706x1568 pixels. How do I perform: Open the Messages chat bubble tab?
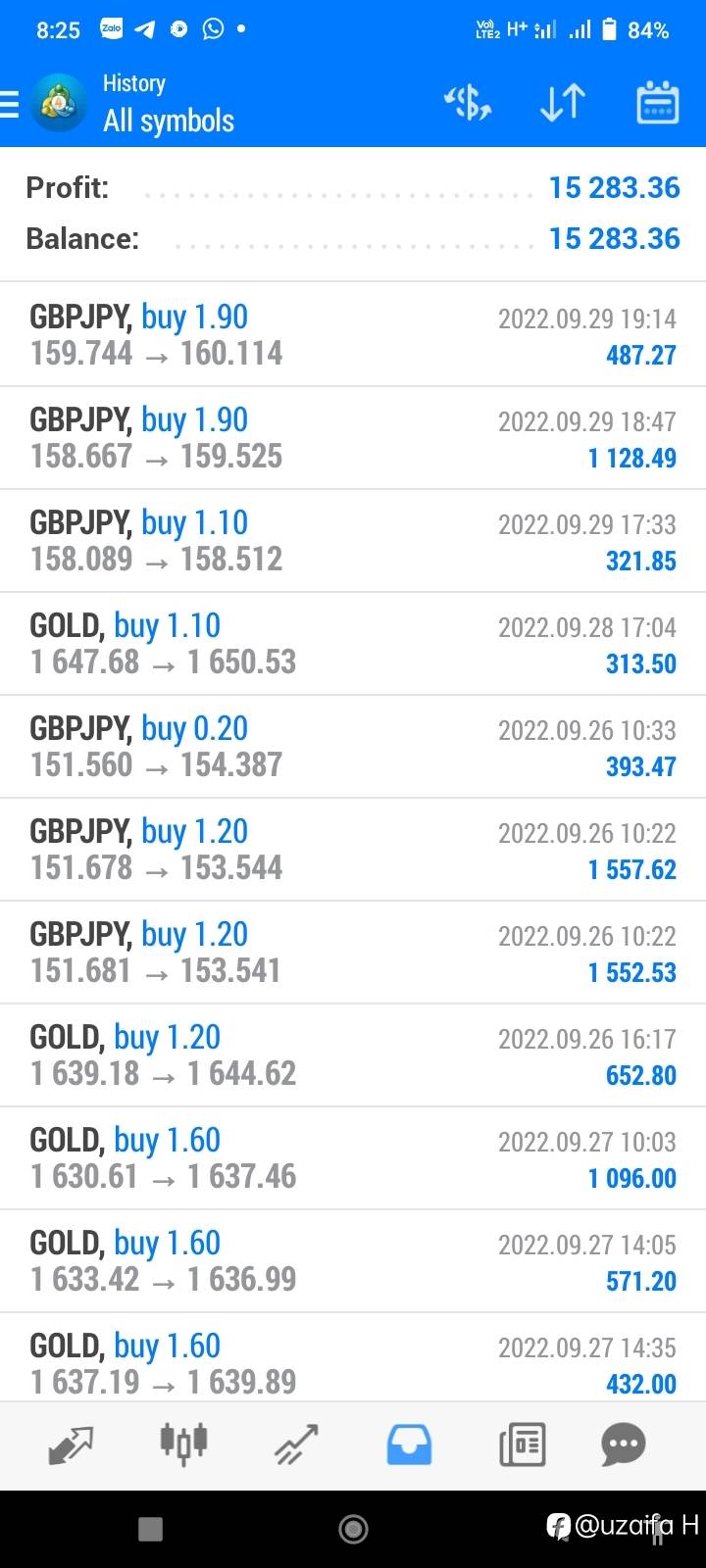point(624,1445)
